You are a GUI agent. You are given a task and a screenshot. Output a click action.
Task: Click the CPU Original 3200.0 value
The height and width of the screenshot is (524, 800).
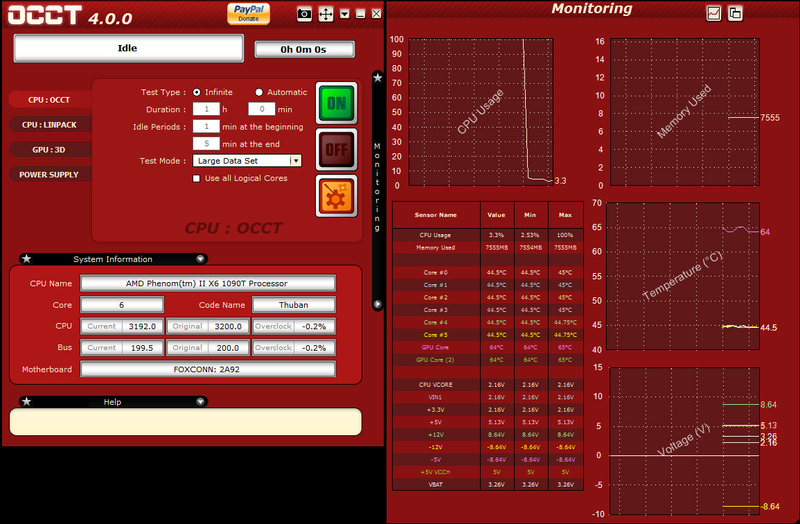click(x=228, y=326)
